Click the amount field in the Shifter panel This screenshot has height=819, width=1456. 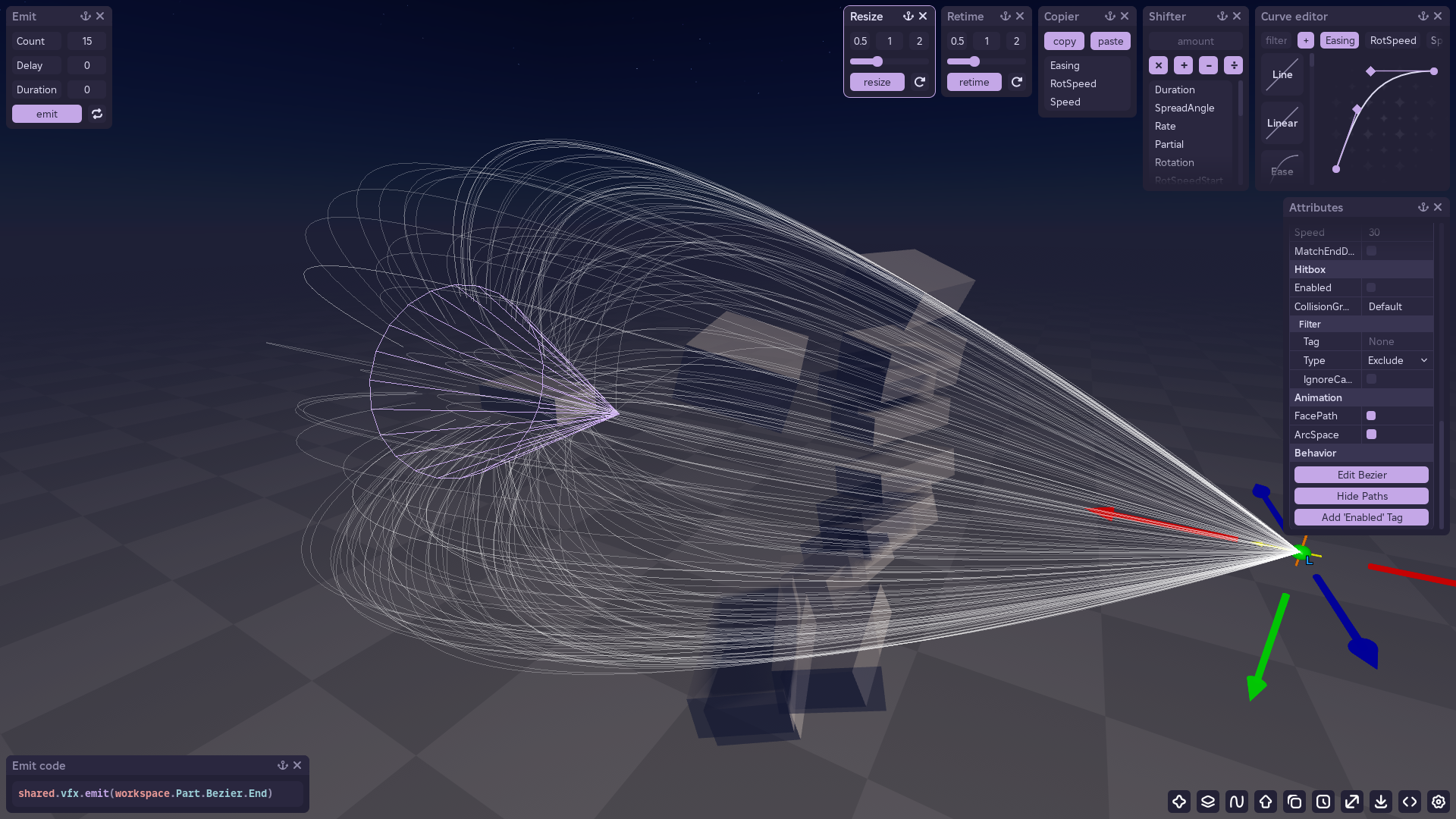(x=1195, y=40)
